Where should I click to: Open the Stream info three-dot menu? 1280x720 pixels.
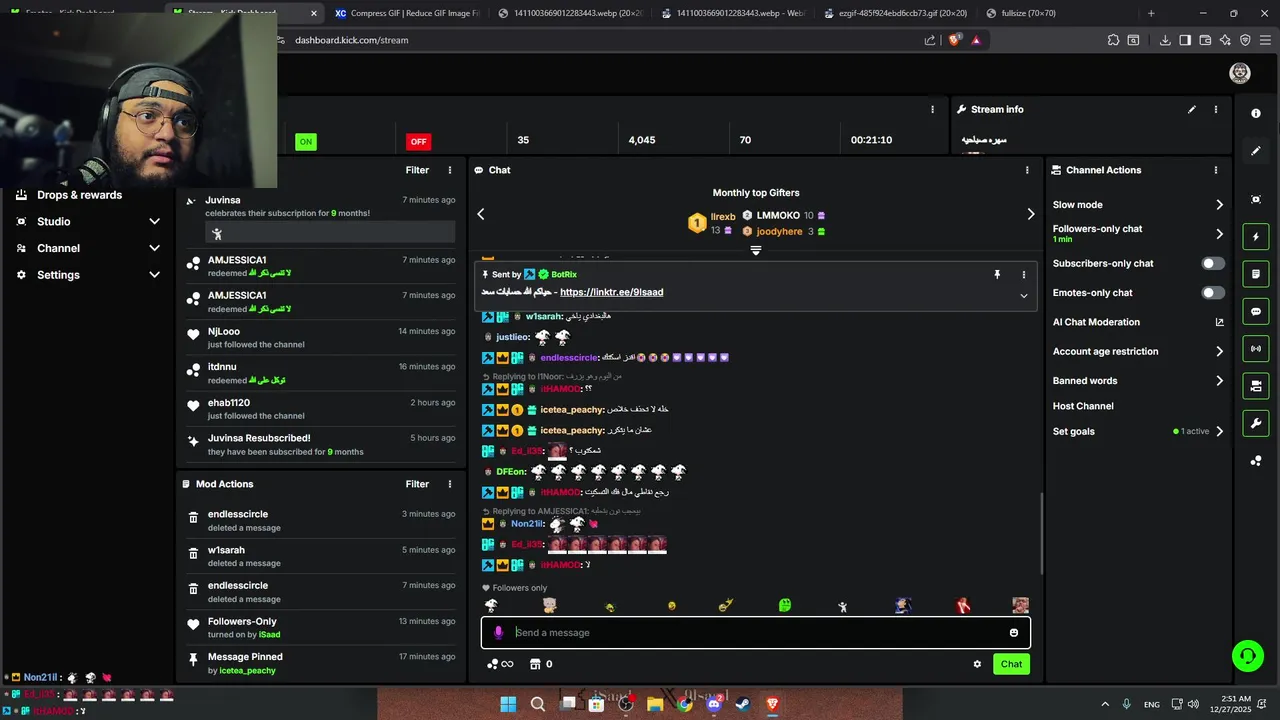1216,109
